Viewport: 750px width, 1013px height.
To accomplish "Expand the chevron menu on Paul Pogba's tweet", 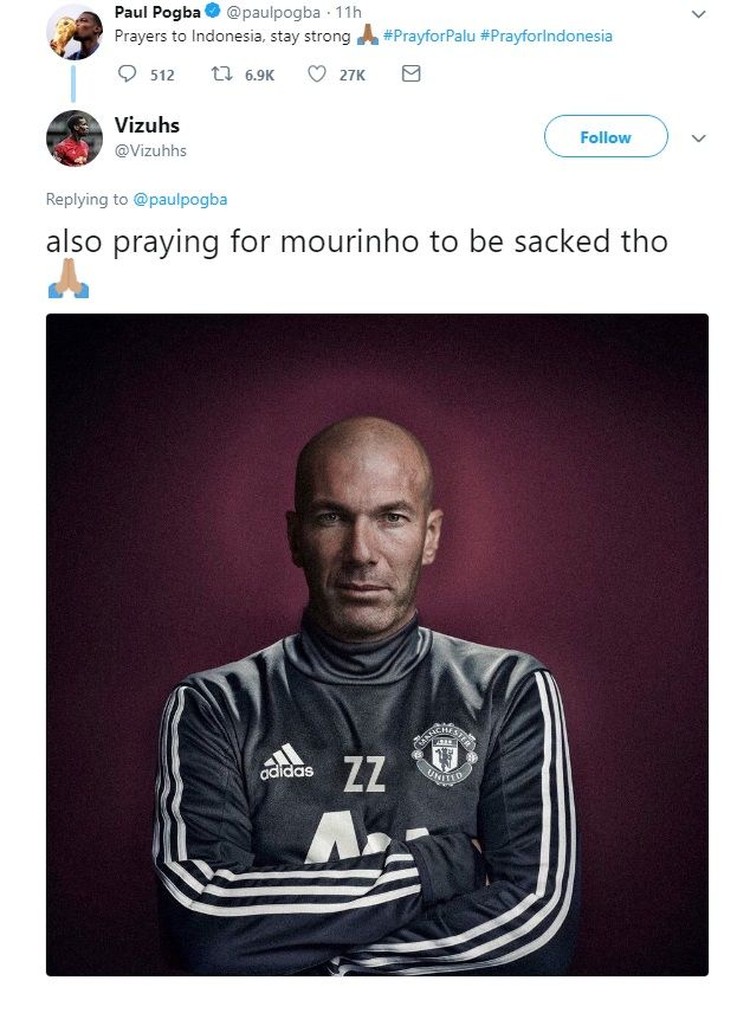I will click(698, 14).
